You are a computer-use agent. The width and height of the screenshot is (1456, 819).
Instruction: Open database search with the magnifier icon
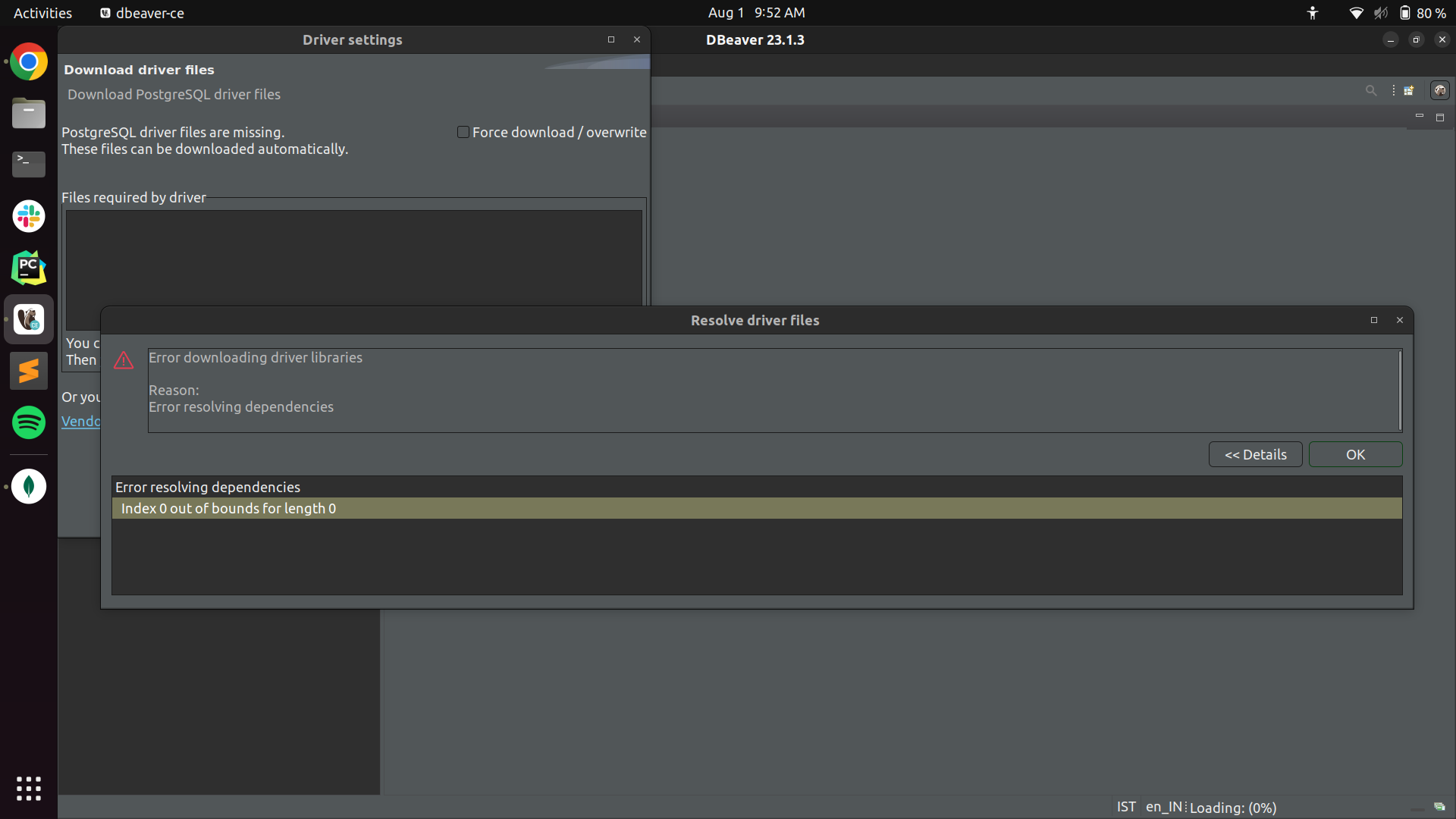1370,89
